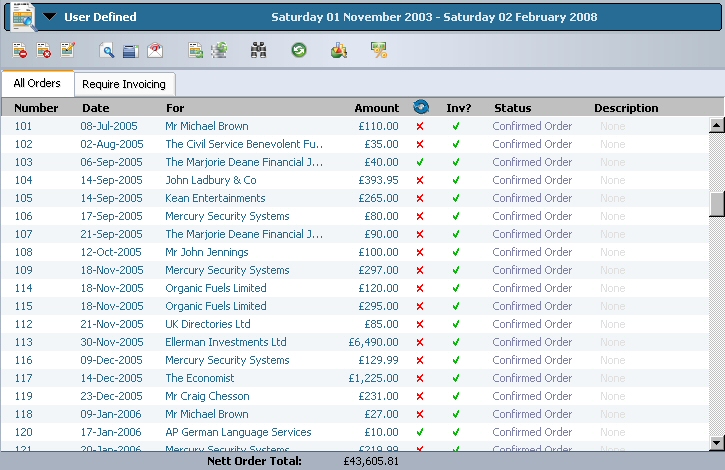Open The Economist order link
725x470 pixels.
(200, 378)
